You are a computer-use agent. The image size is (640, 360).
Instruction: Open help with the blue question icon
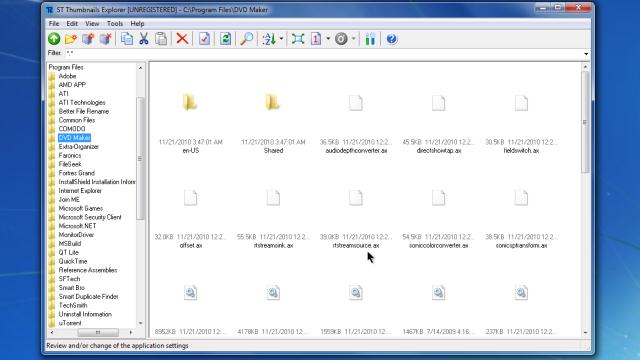[391, 39]
